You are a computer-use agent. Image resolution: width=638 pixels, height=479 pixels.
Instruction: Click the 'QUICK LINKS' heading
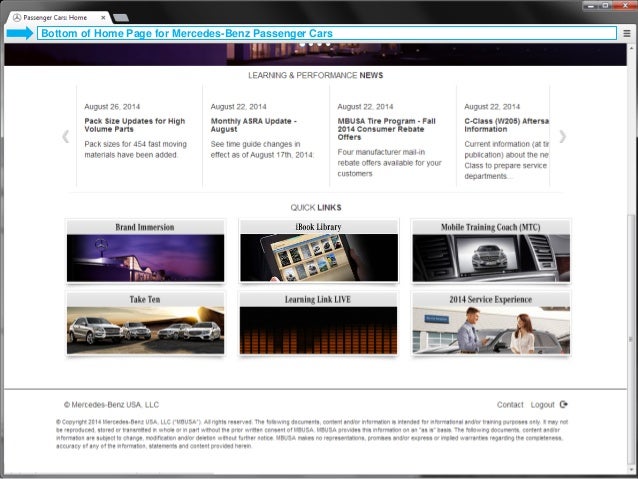[x=316, y=208]
